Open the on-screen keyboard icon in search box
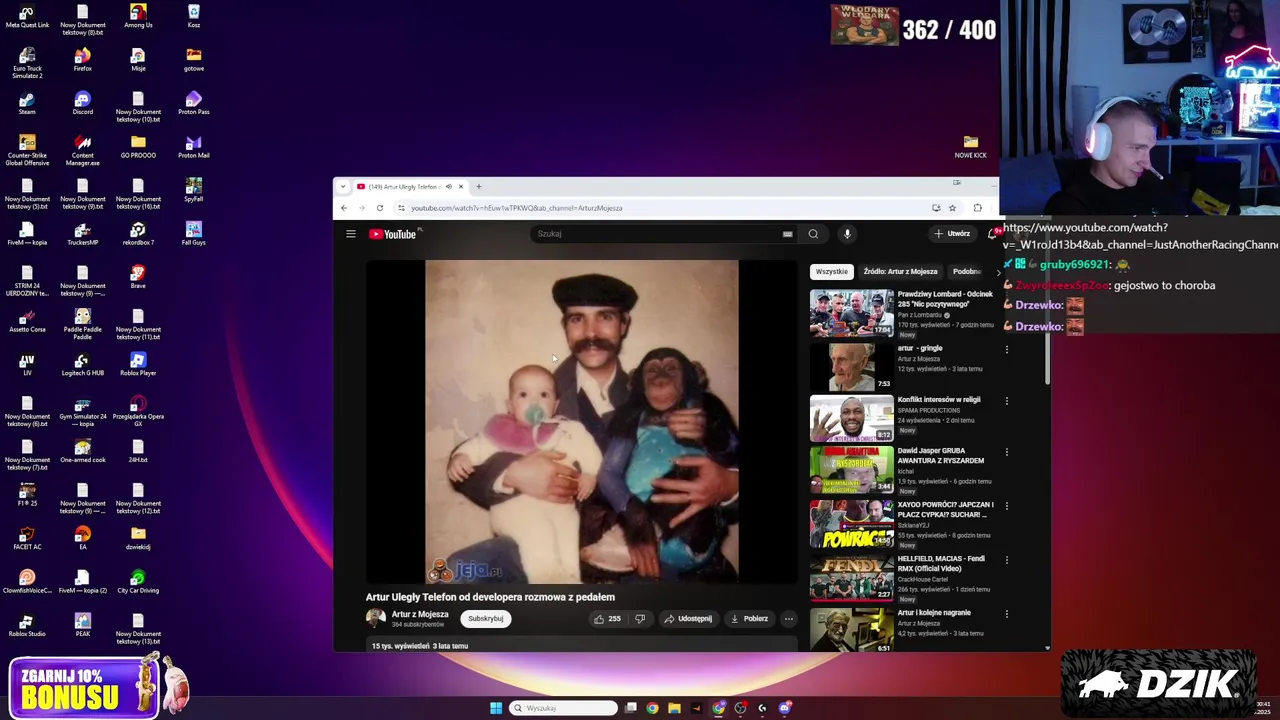 pos(787,234)
